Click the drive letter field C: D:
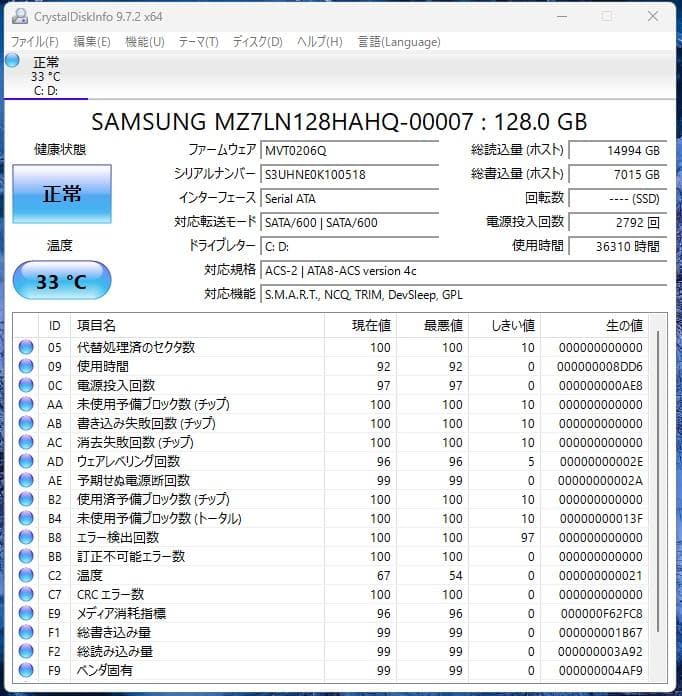Viewport: 682px width, 696px height. (349, 246)
